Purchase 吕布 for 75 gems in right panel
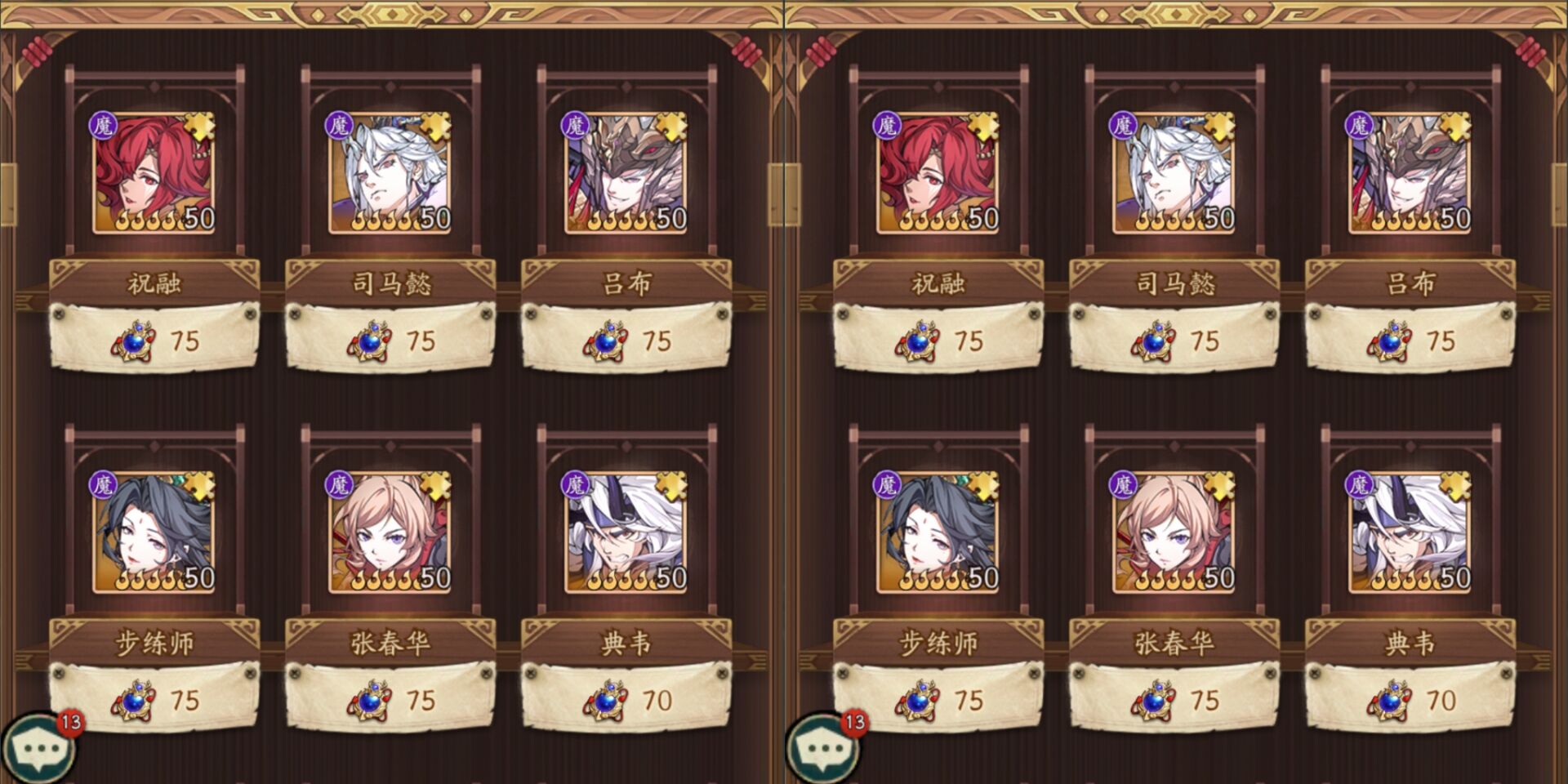This screenshot has height=784, width=1568. tap(1410, 339)
